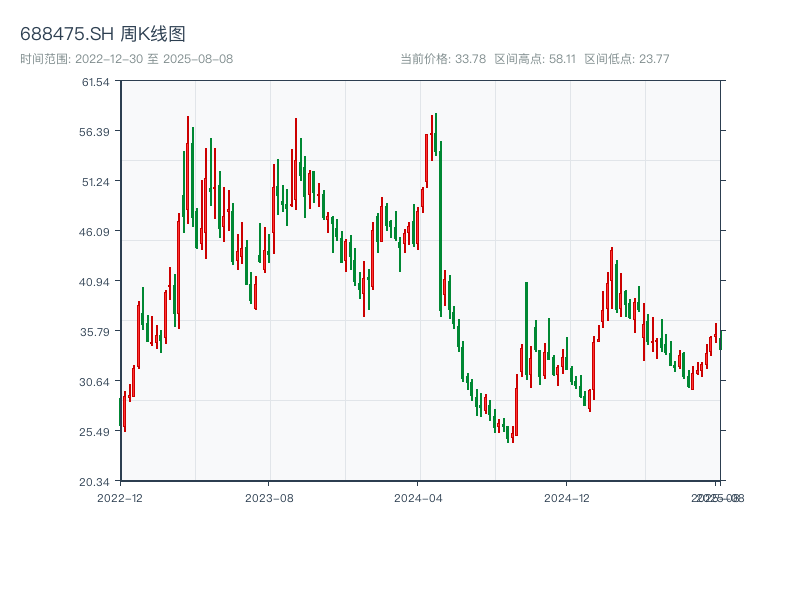Click the y-axis label 35.79
800x600 pixels.
94,332
